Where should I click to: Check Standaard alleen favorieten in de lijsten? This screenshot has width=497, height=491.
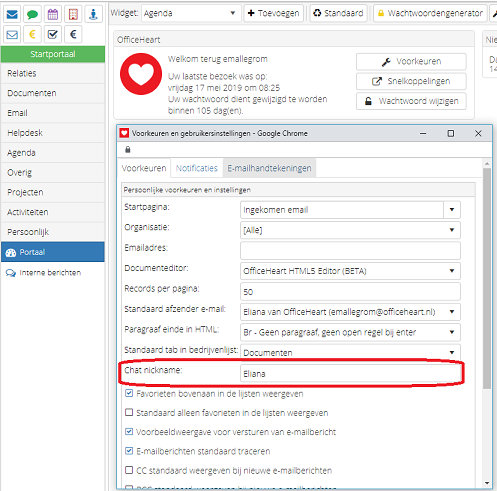coord(129,412)
